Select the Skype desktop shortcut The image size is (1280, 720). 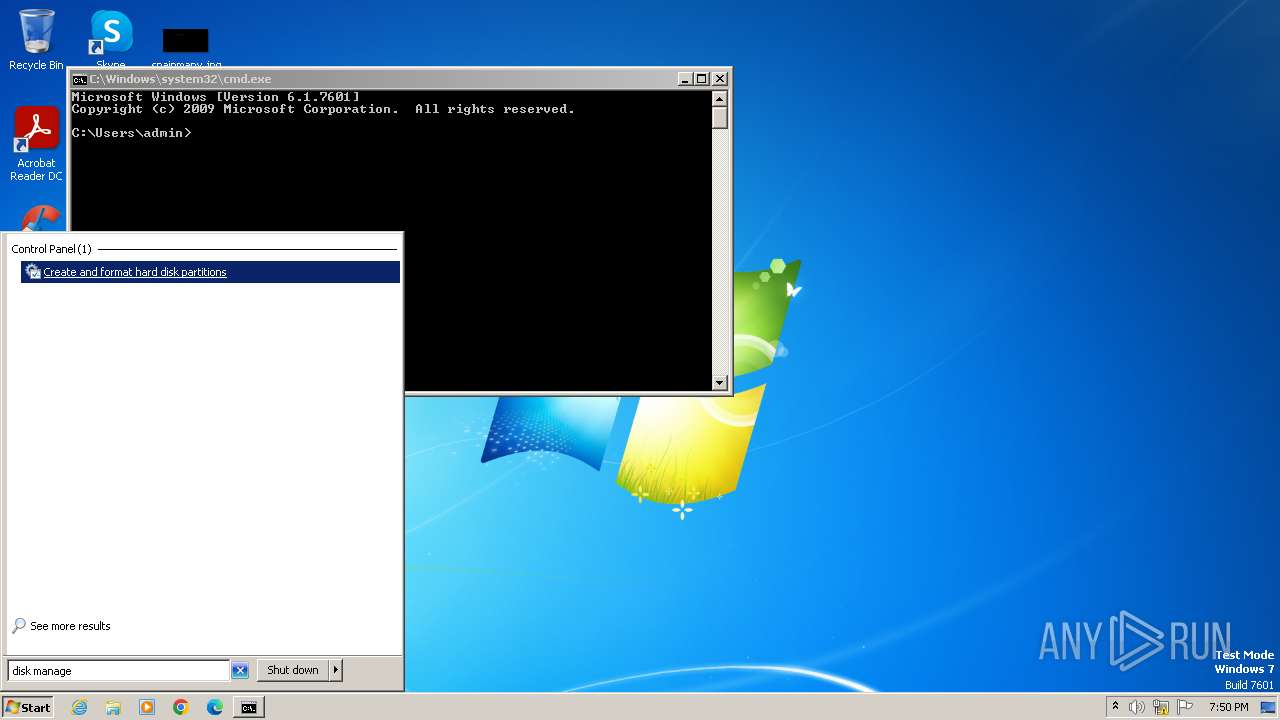click(x=111, y=38)
